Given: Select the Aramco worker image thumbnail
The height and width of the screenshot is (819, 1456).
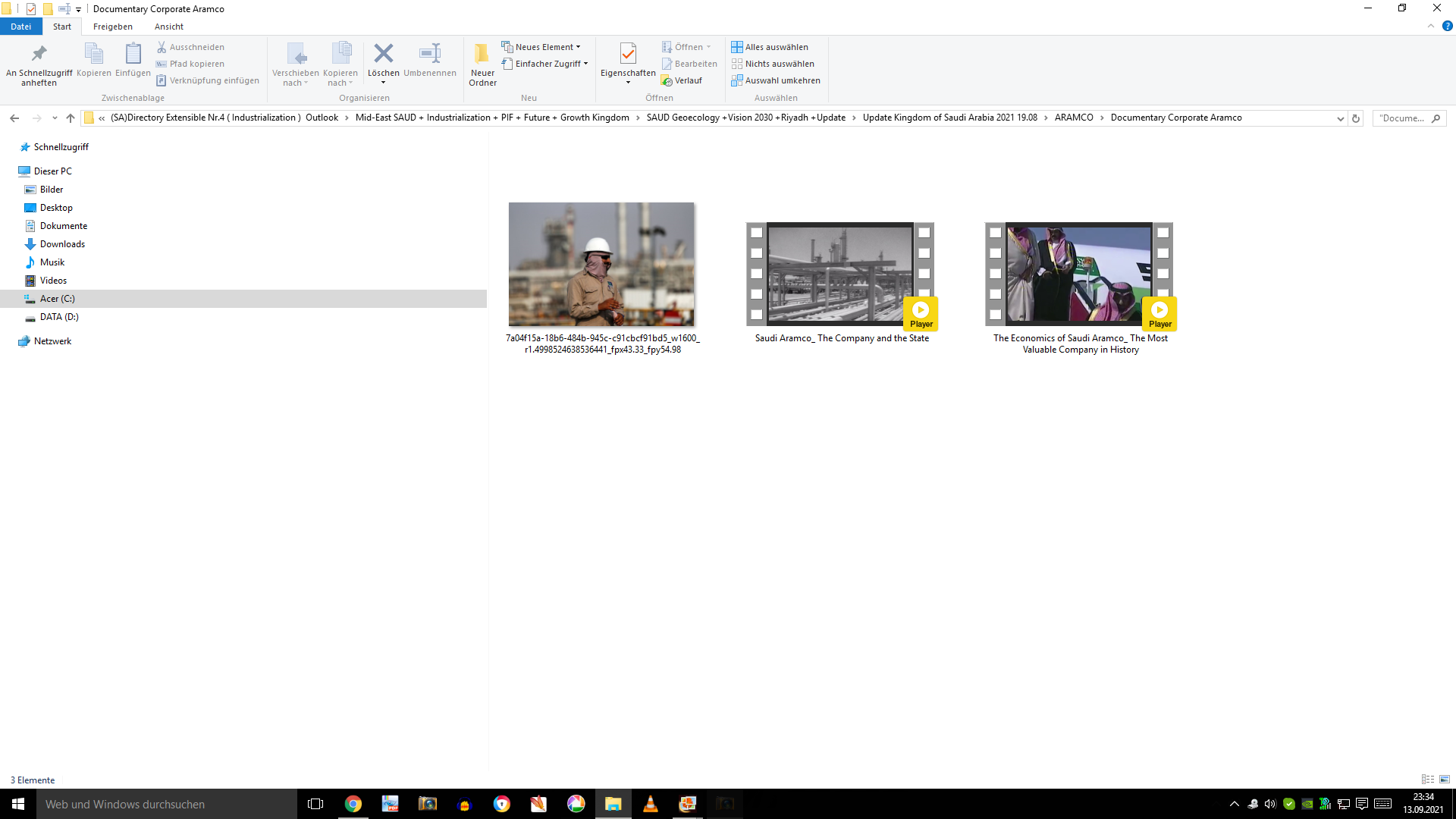Looking at the screenshot, I should 601,264.
